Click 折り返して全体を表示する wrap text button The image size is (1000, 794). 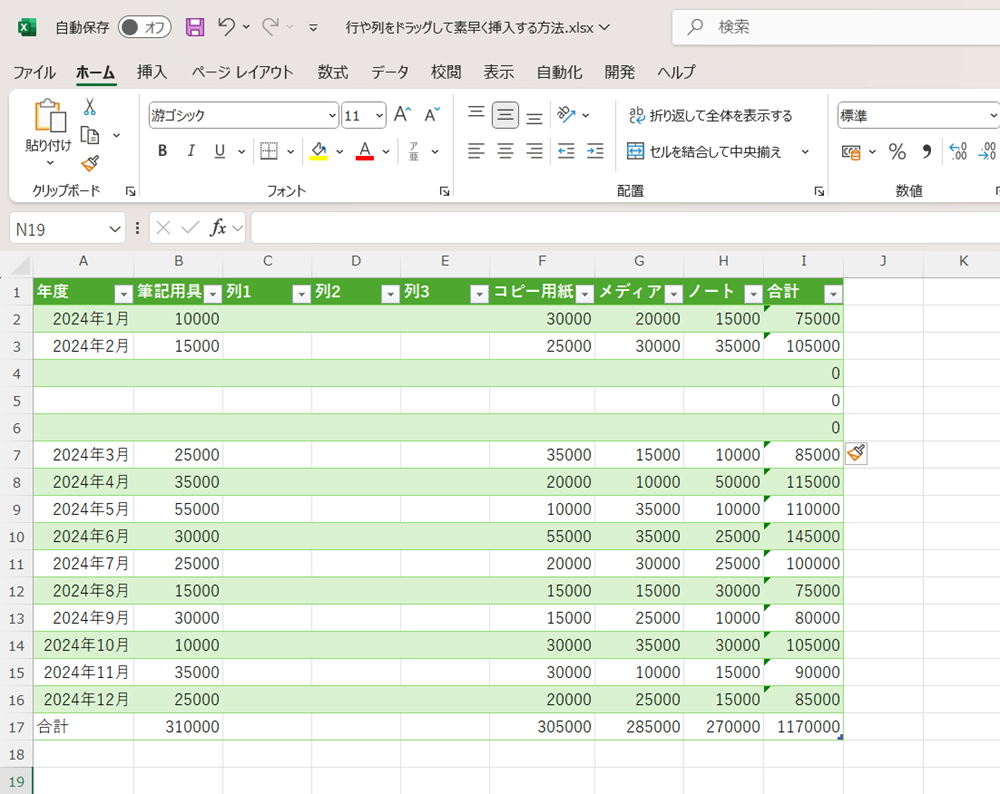[710, 115]
